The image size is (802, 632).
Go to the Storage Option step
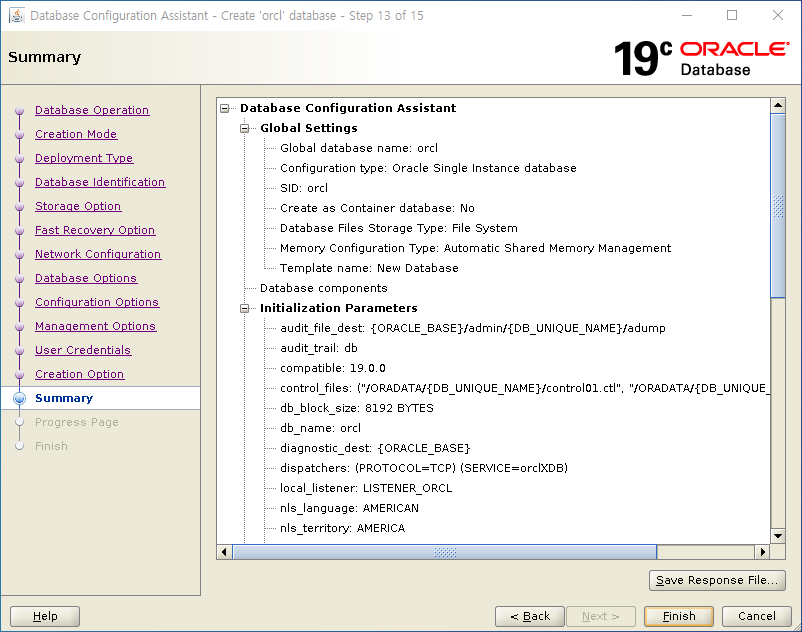(78, 206)
